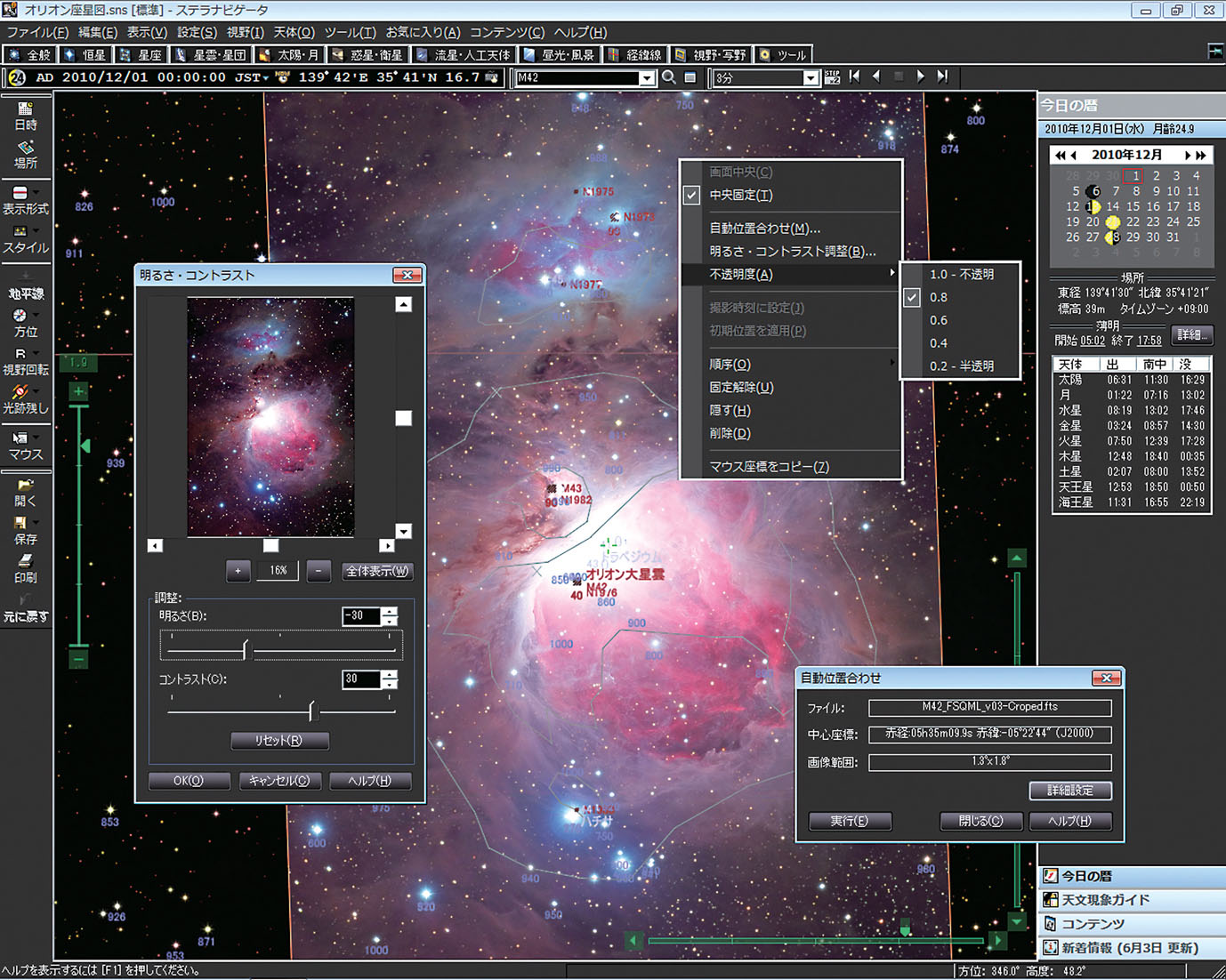Click the green right arrow on horizontal scroll

click(997, 940)
